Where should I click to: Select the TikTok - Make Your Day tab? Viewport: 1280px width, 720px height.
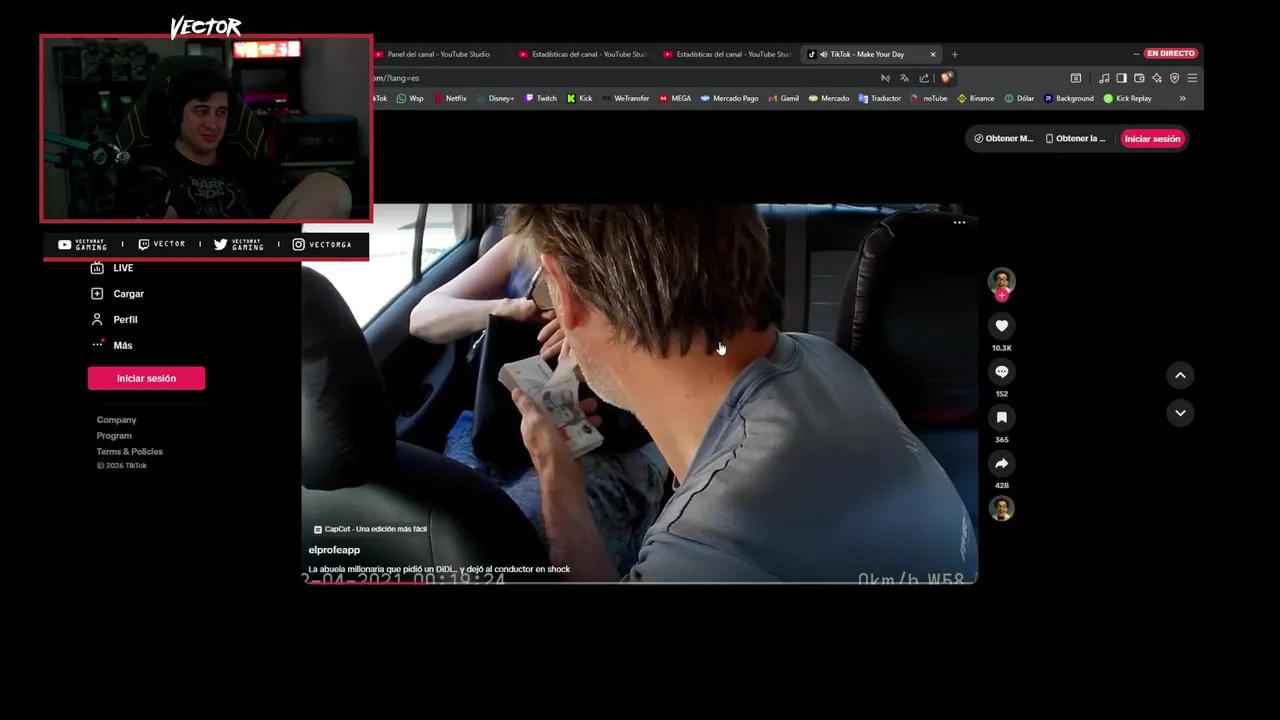(x=866, y=54)
